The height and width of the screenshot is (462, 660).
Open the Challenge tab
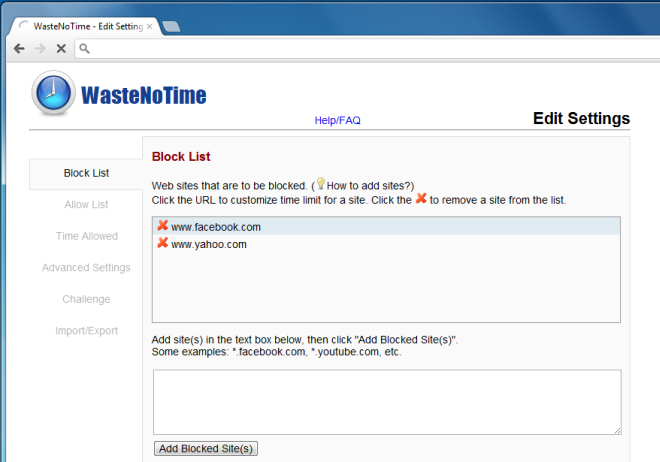[x=86, y=299]
